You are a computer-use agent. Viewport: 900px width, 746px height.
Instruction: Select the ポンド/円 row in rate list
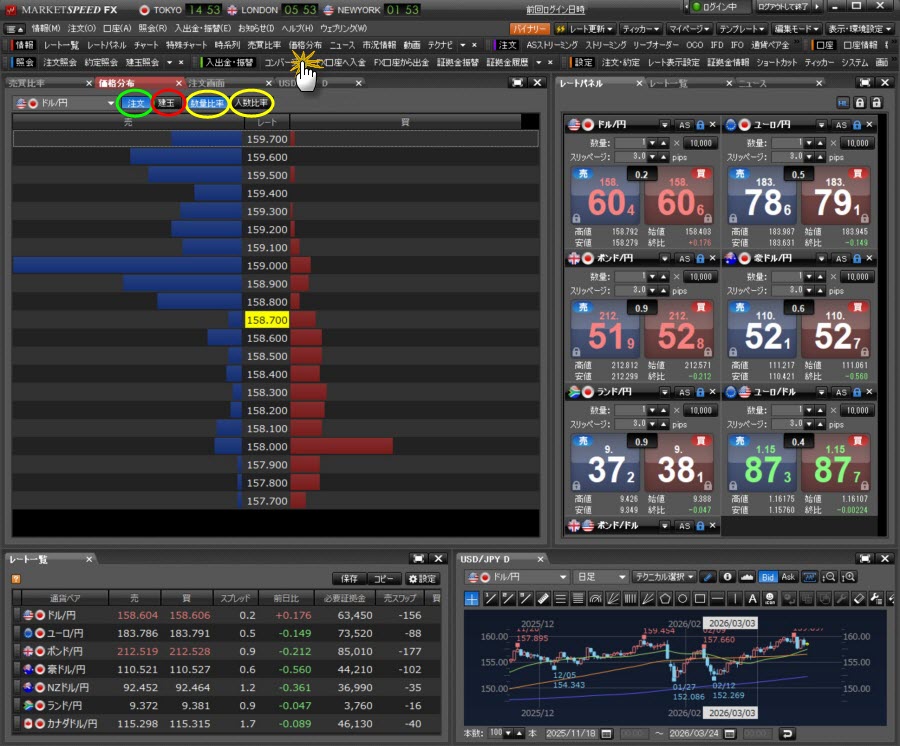tap(70, 651)
